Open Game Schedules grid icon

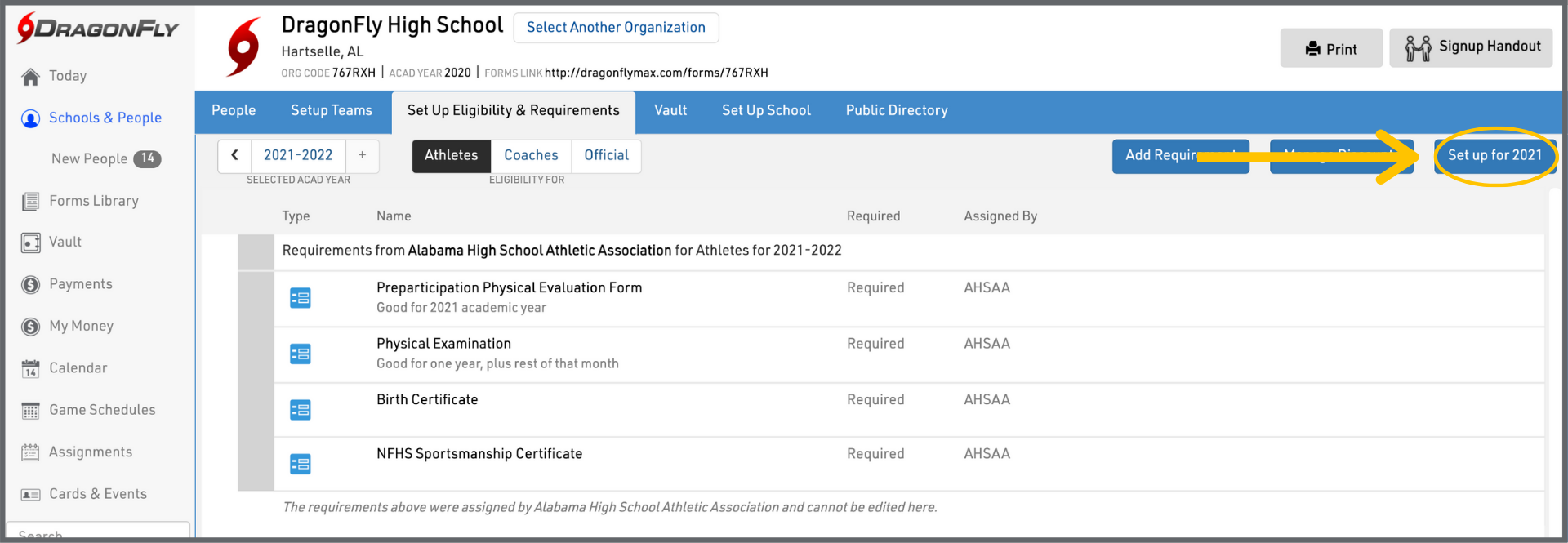tap(30, 411)
